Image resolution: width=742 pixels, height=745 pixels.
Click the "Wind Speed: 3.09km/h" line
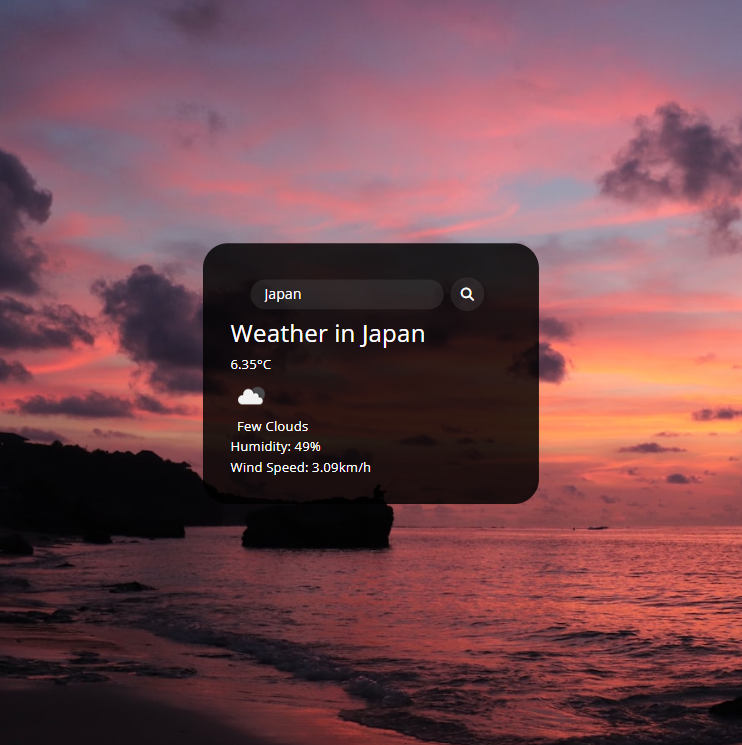point(300,468)
